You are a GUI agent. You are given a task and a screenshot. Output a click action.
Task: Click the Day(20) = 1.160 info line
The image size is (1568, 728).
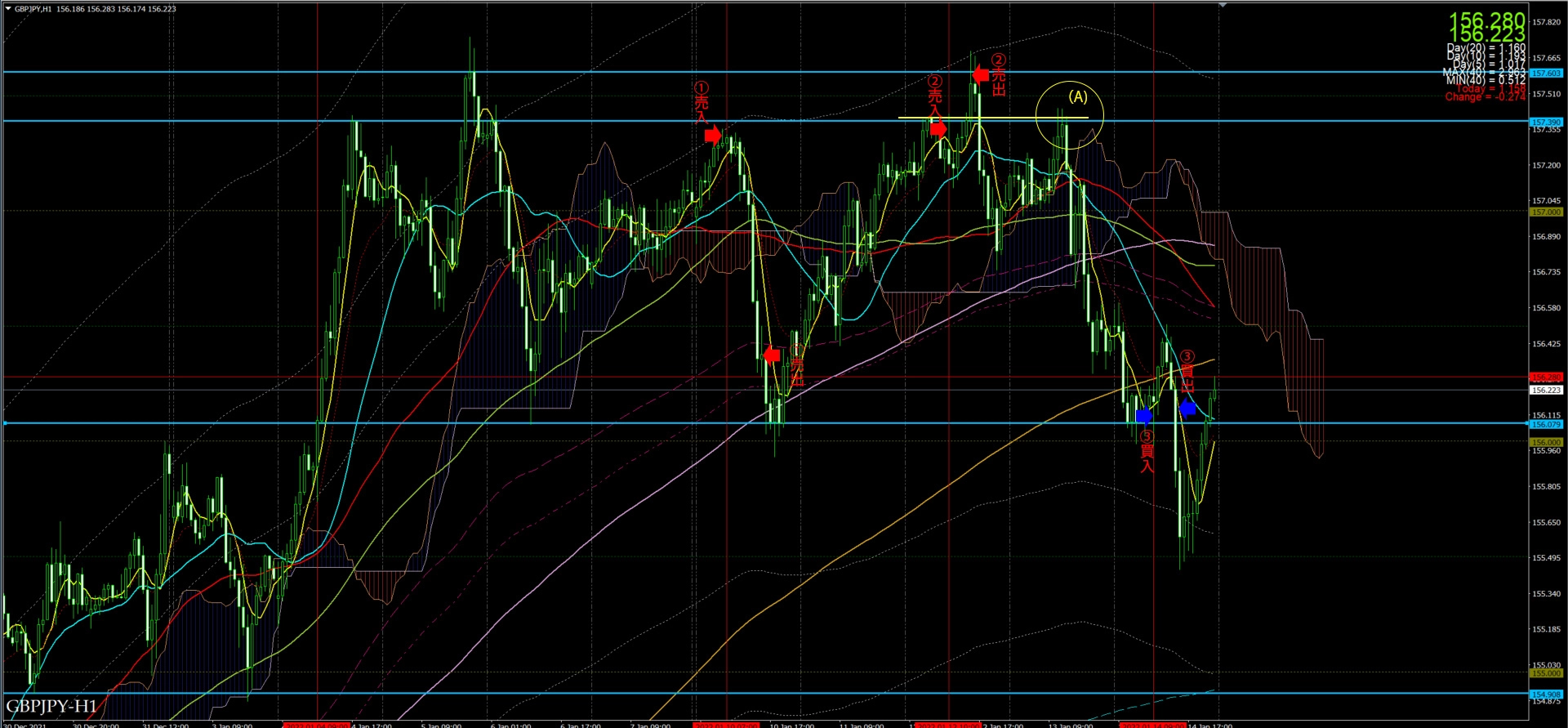(1486, 48)
